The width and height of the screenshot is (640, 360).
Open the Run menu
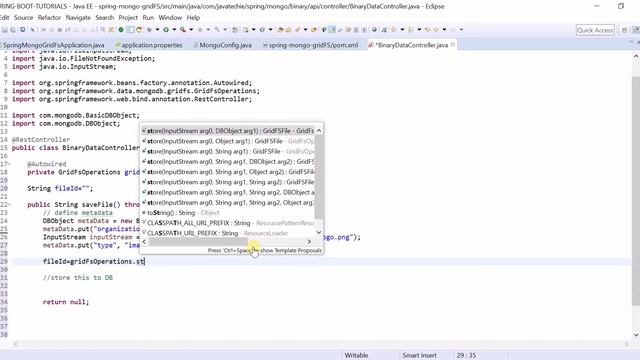148,18
